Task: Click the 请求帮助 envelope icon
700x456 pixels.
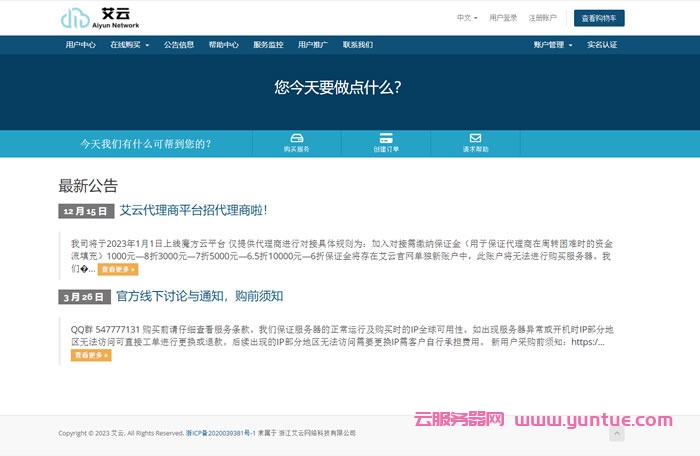Action: pos(475,138)
